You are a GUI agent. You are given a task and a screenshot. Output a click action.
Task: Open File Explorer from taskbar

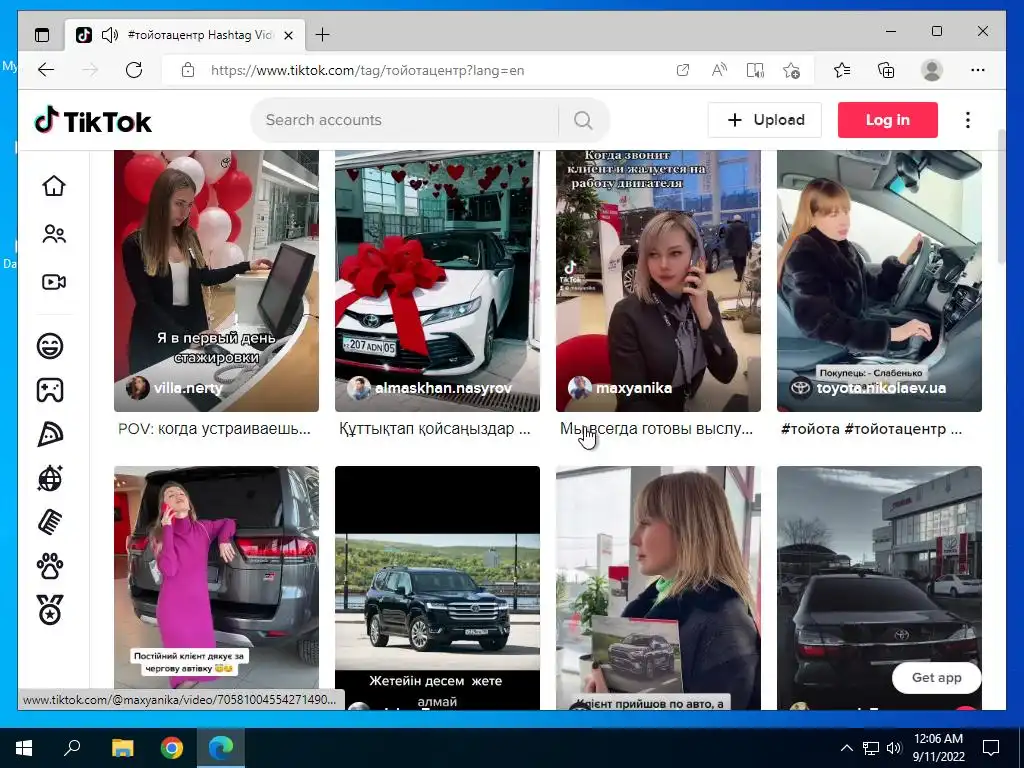(x=122, y=748)
